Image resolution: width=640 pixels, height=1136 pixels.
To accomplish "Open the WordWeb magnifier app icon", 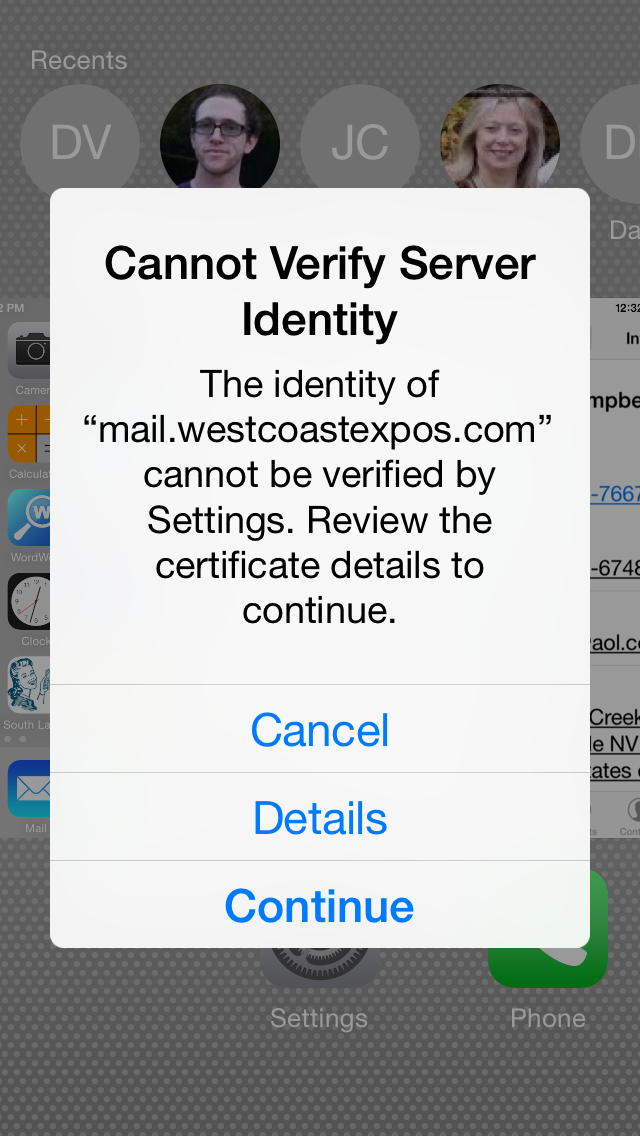I will [29, 517].
